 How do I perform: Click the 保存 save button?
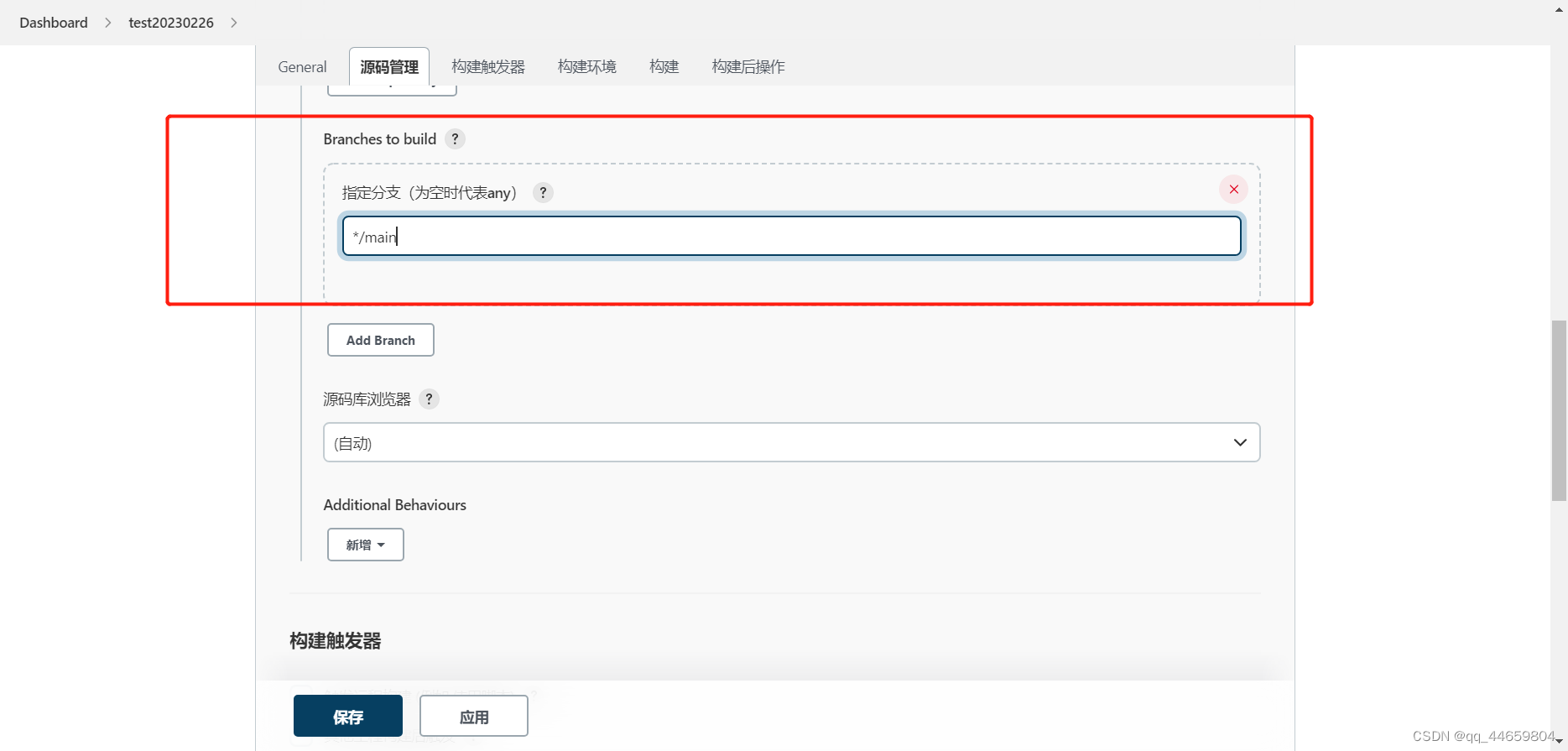pyautogui.click(x=348, y=717)
